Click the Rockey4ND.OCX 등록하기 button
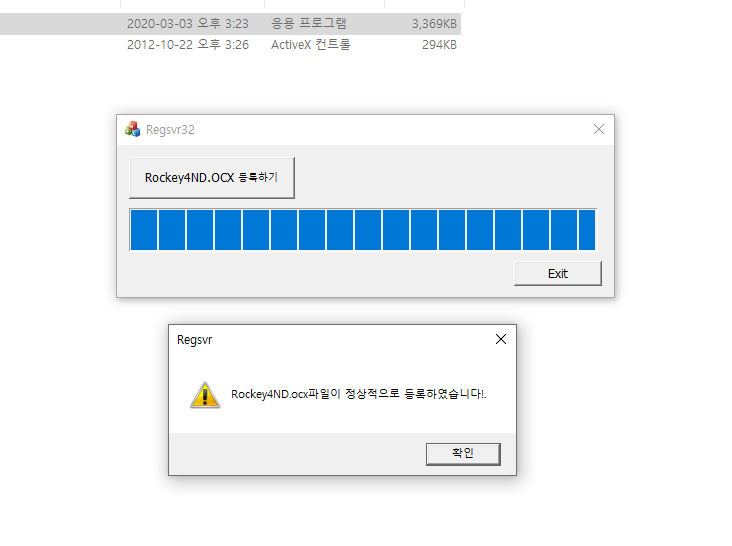Viewport: 732px width, 546px height. (212, 178)
